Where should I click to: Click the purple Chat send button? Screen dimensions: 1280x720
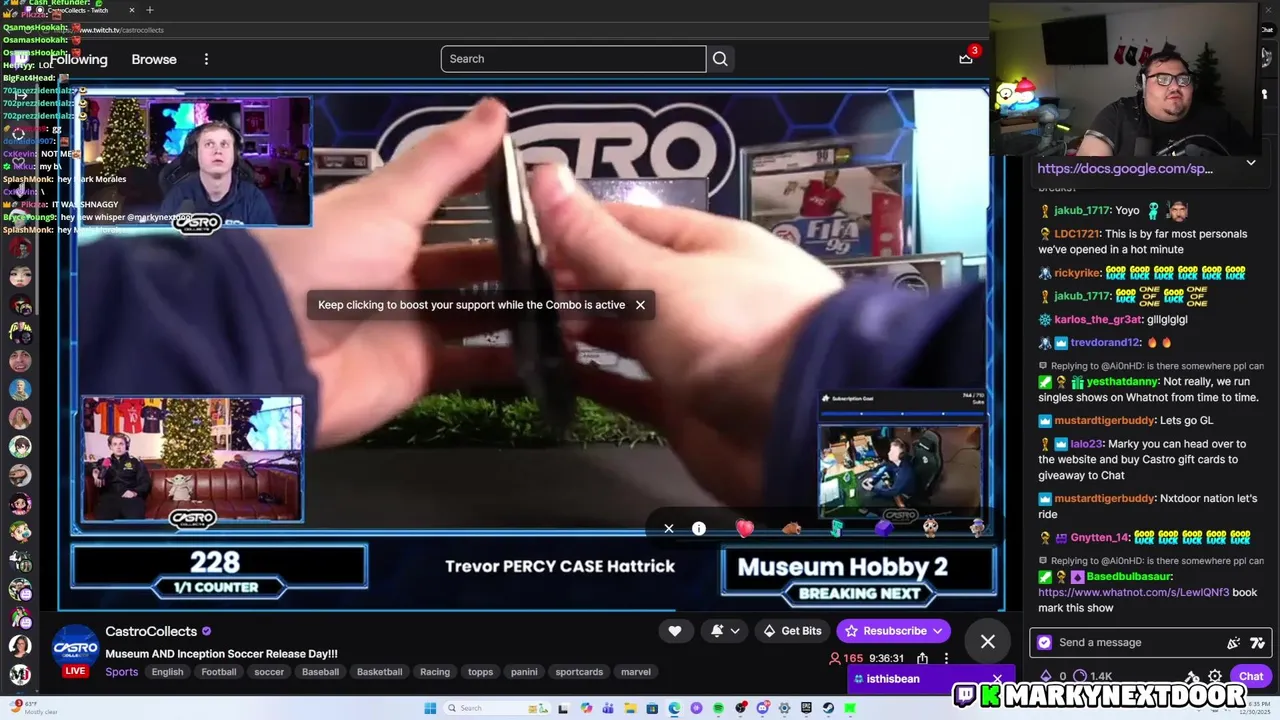coord(1251,676)
